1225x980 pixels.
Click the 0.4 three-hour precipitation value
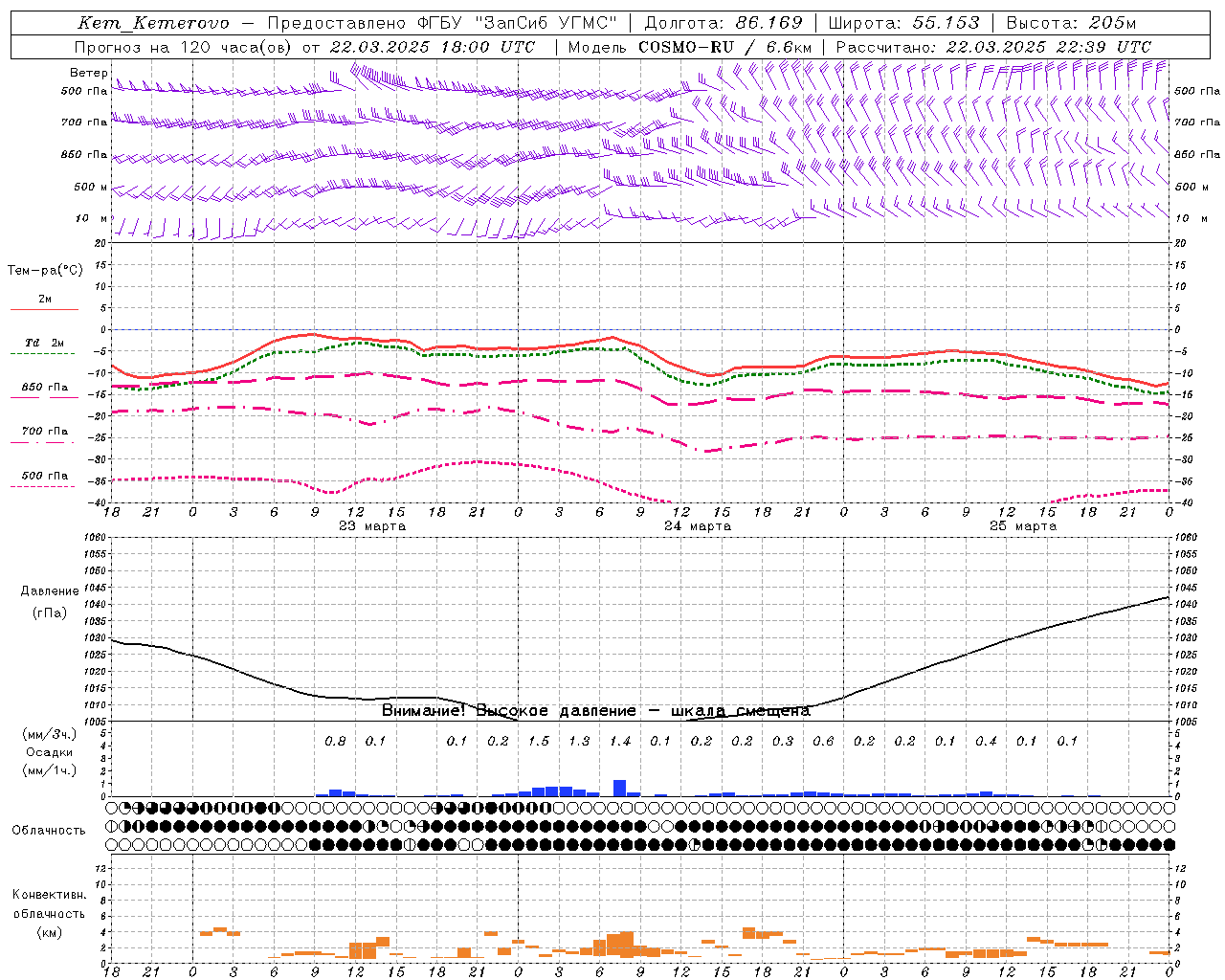click(986, 742)
